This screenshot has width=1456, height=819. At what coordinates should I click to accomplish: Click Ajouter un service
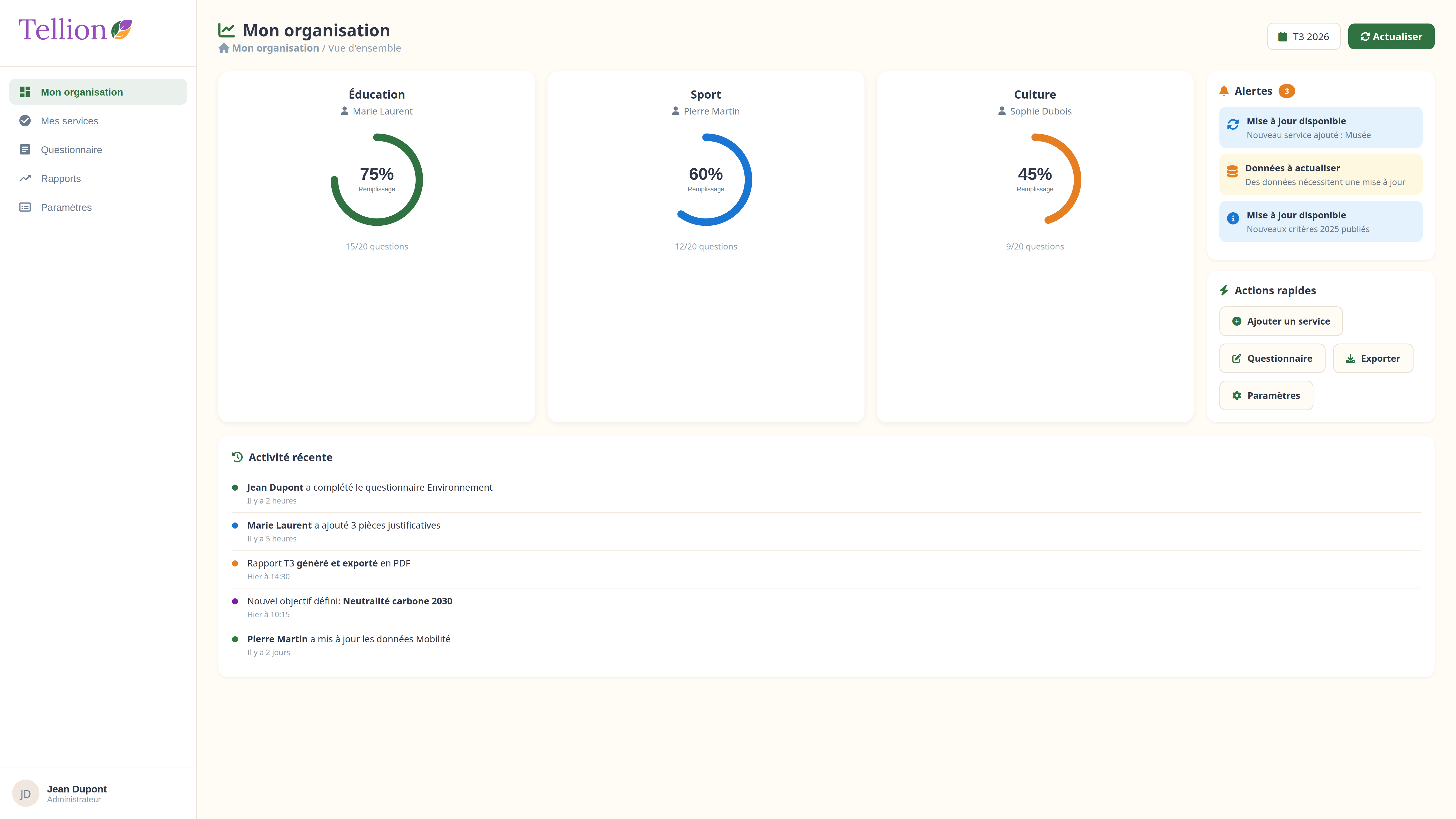pyautogui.click(x=1281, y=321)
